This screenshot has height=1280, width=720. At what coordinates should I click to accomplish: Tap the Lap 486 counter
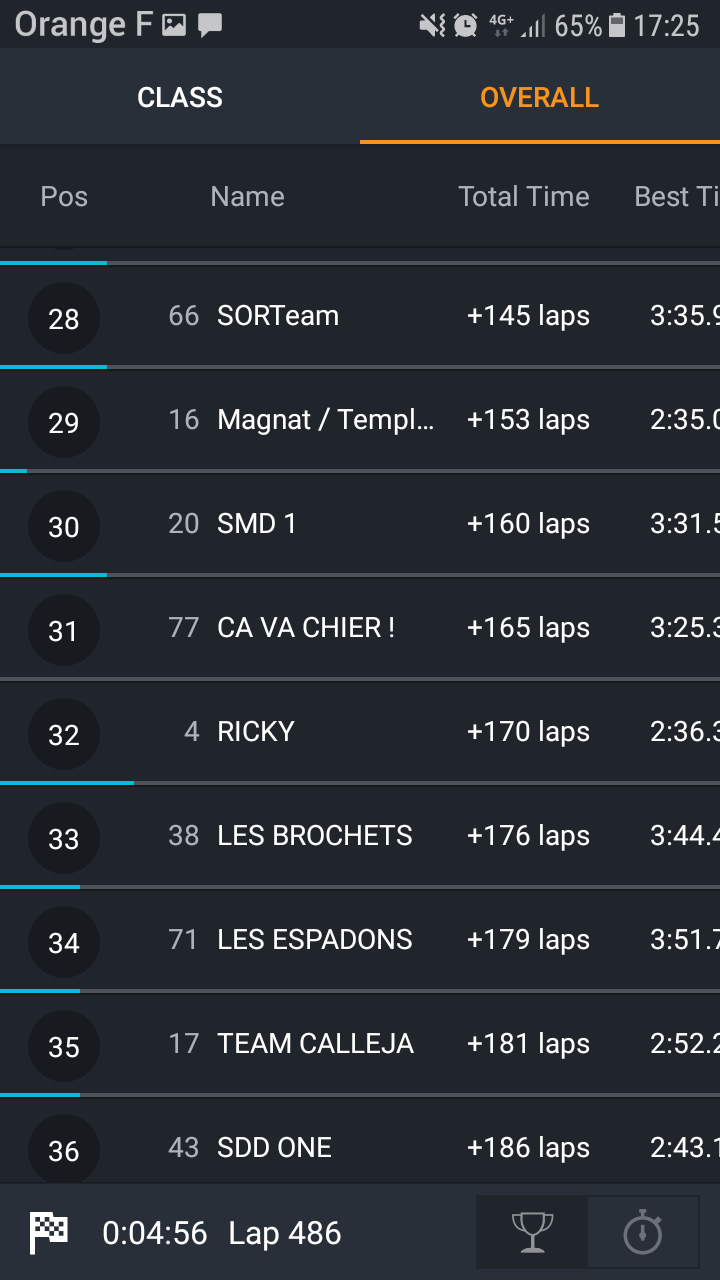285,1233
